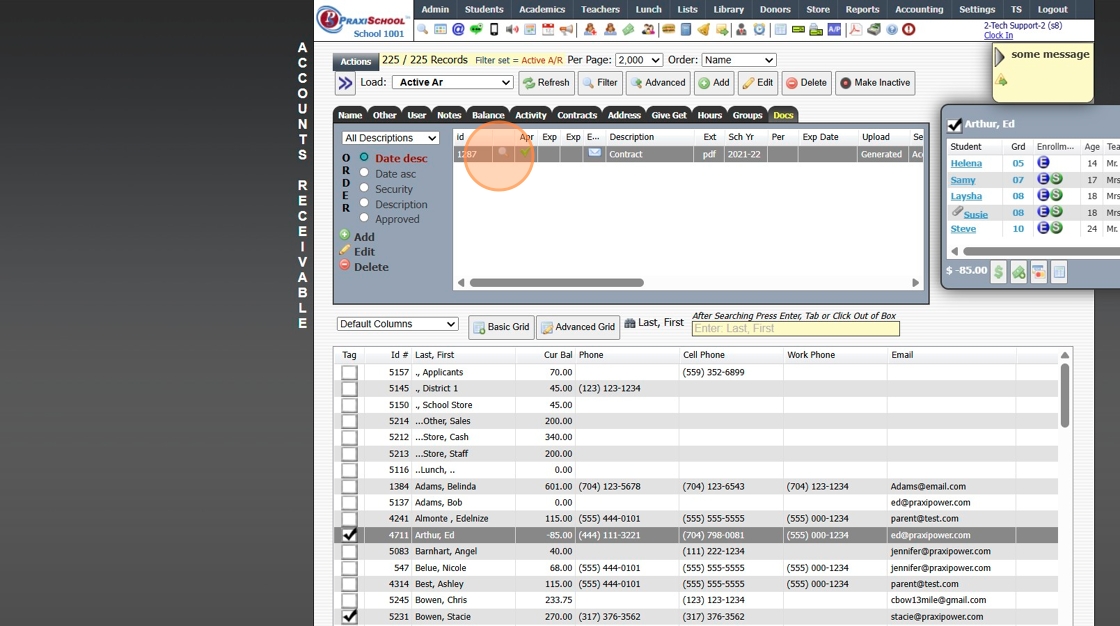This screenshot has height=626, width=1120.
Task: Click the alarm clock icon in toolbar
Action: tap(759, 29)
